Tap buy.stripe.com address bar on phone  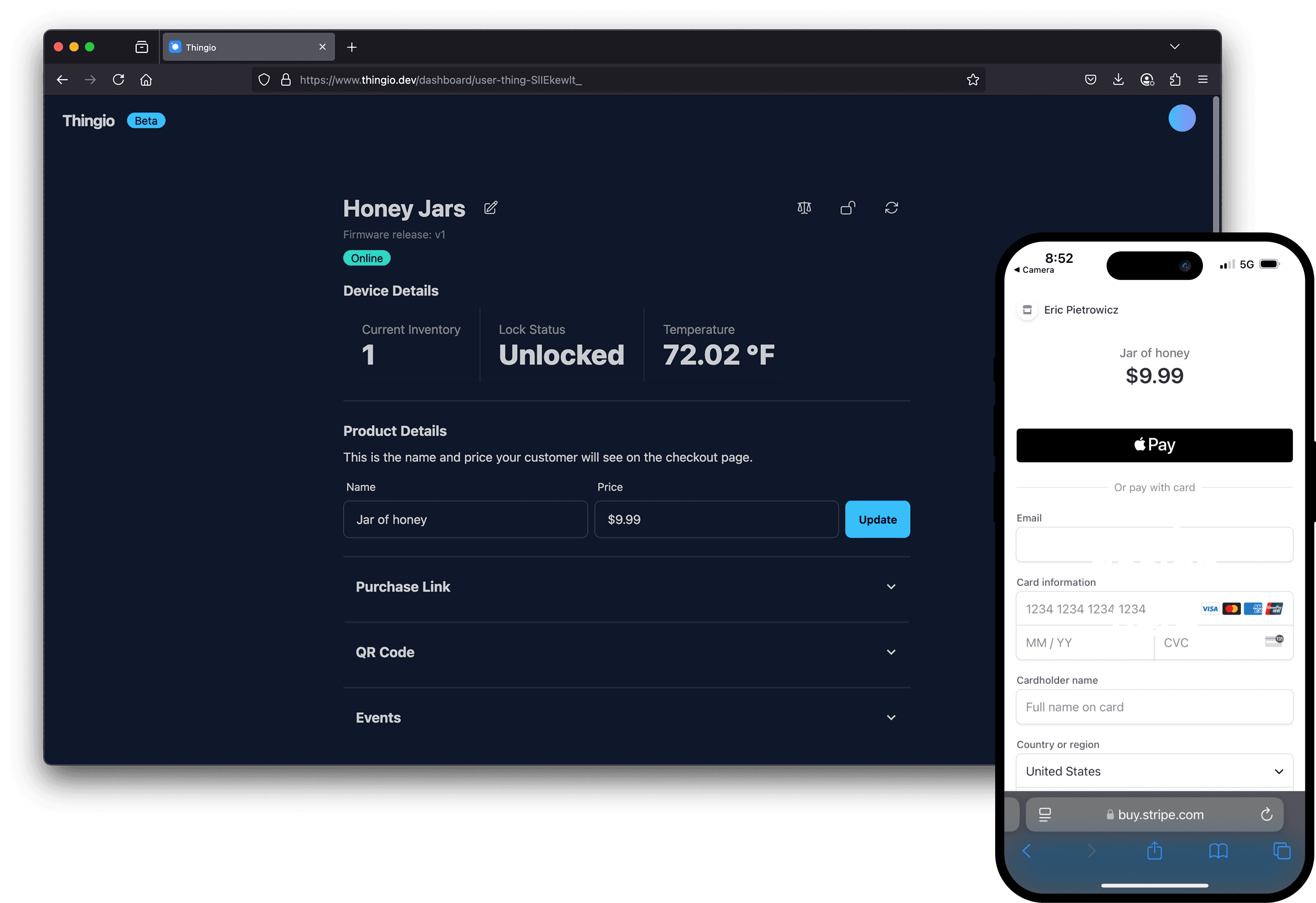1154,814
